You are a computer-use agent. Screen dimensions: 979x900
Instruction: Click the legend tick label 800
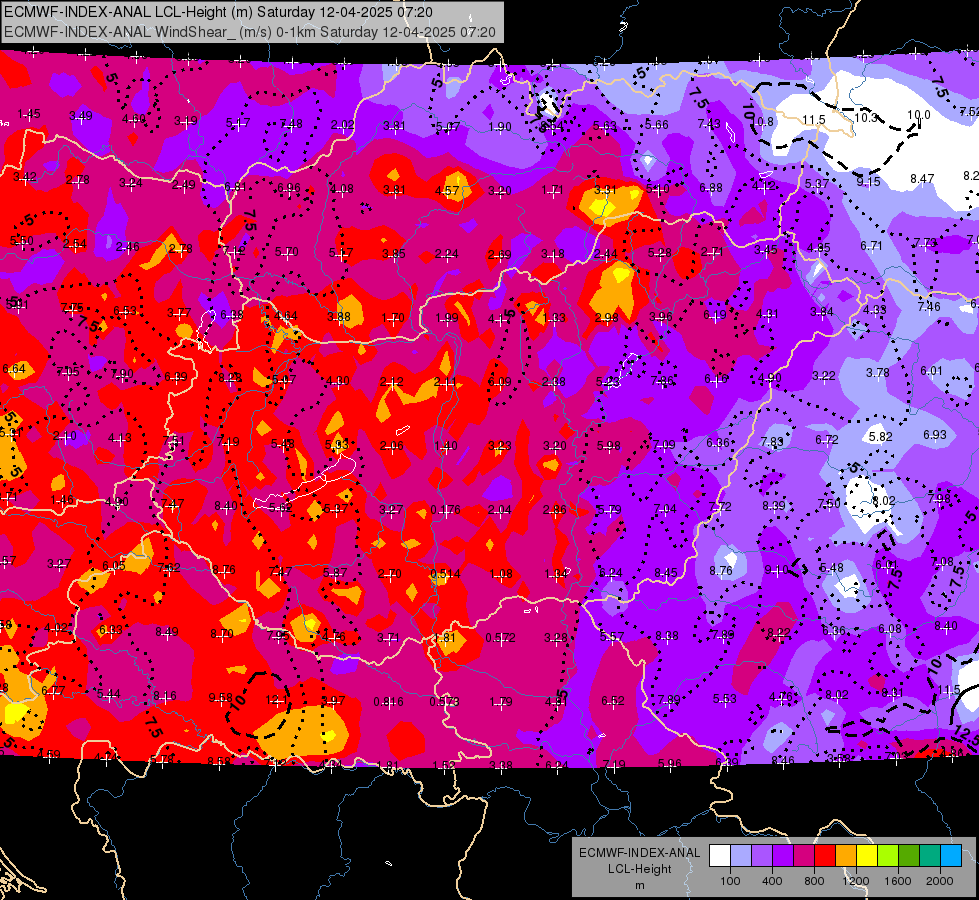point(814,881)
